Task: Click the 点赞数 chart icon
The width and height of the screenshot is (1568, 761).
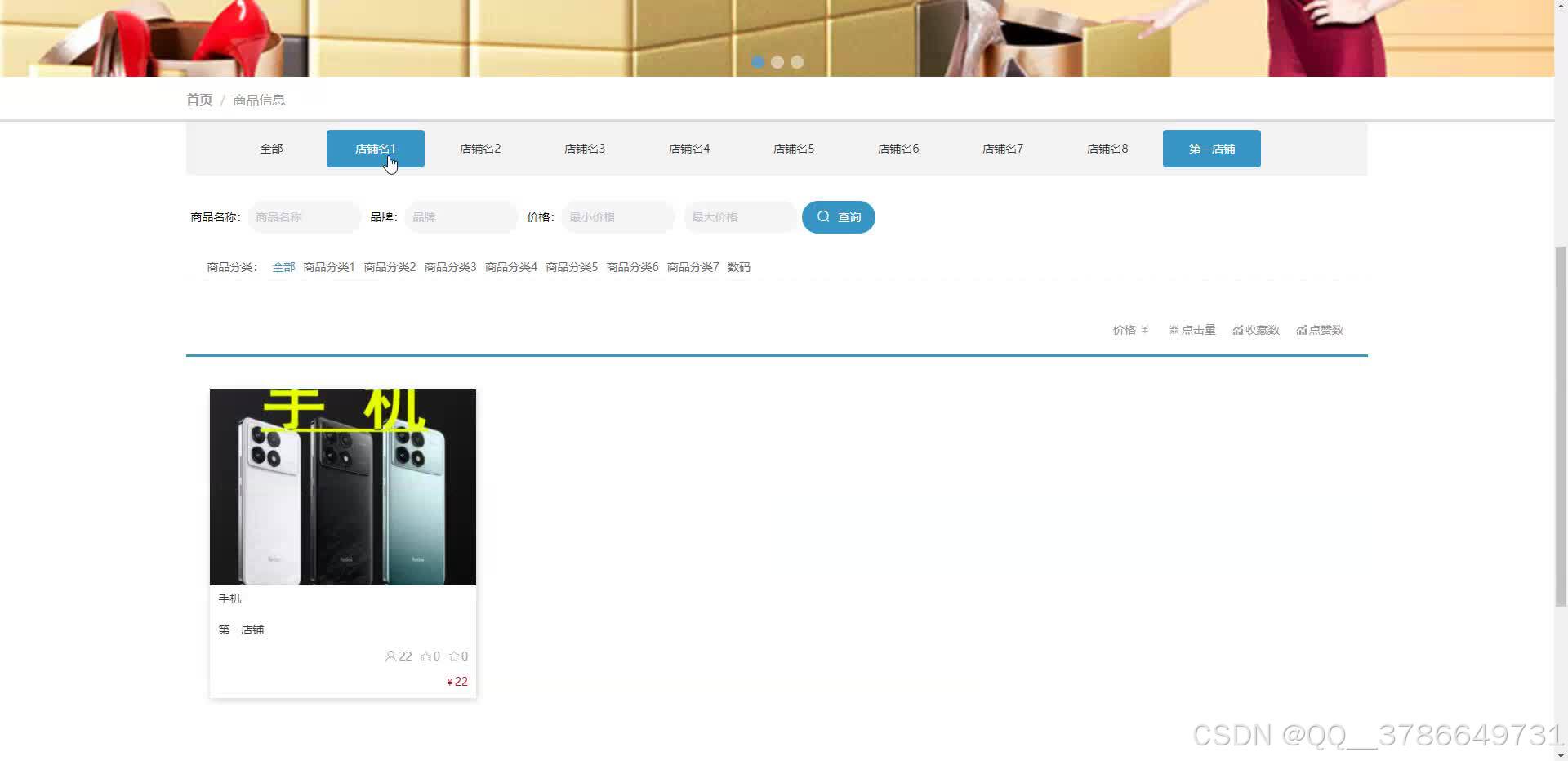Action: click(1301, 330)
